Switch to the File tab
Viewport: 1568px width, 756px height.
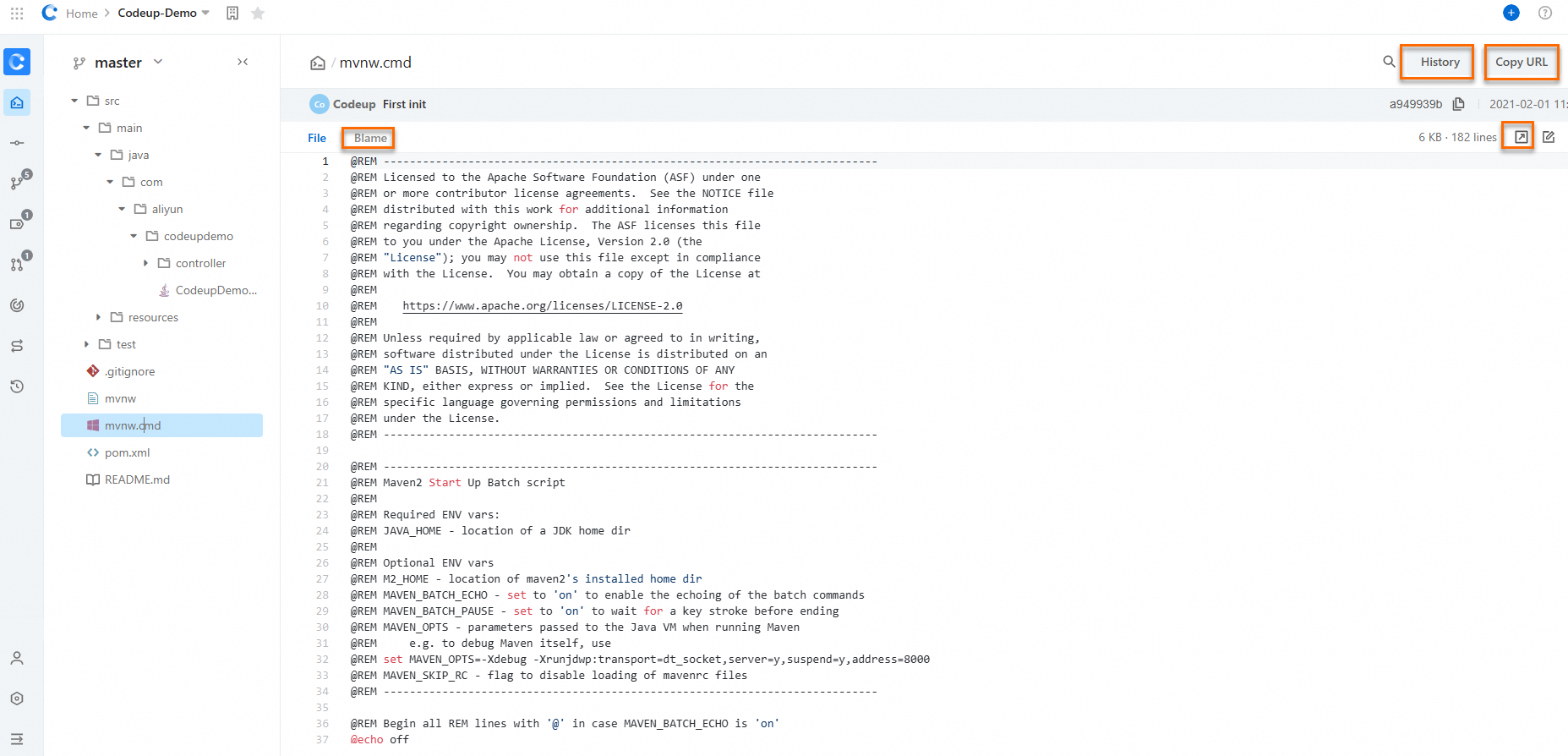click(317, 138)
